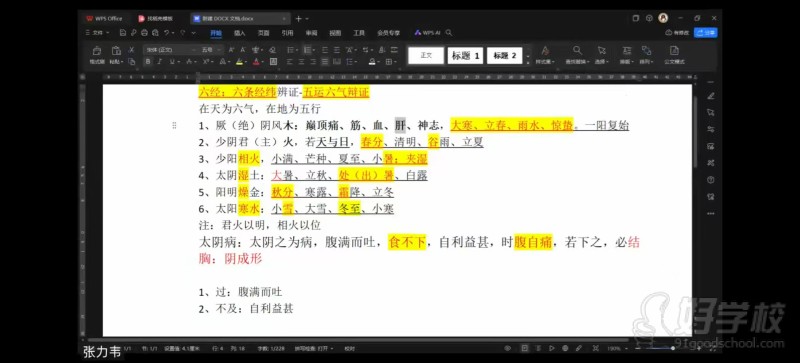800x363 pixels.
Task: Open the help question mark in right sidebar
Action: [711, 180]
